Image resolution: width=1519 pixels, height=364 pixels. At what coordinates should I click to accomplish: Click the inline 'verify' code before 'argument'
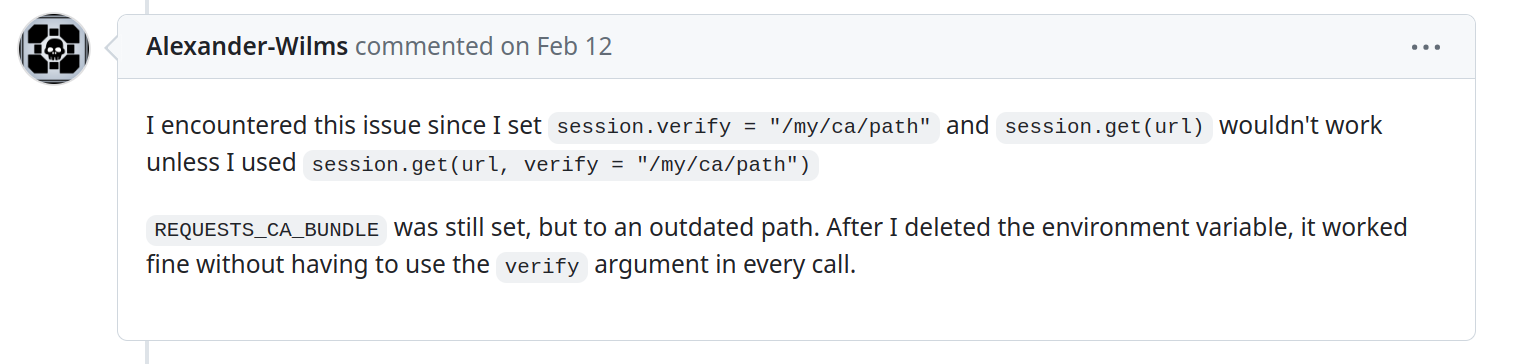click(x=541, y=267)
